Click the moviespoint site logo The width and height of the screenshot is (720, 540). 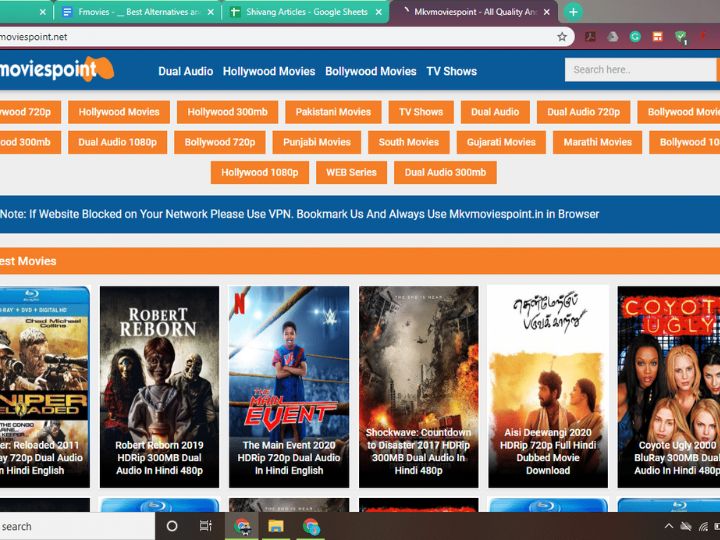[56, 69]
